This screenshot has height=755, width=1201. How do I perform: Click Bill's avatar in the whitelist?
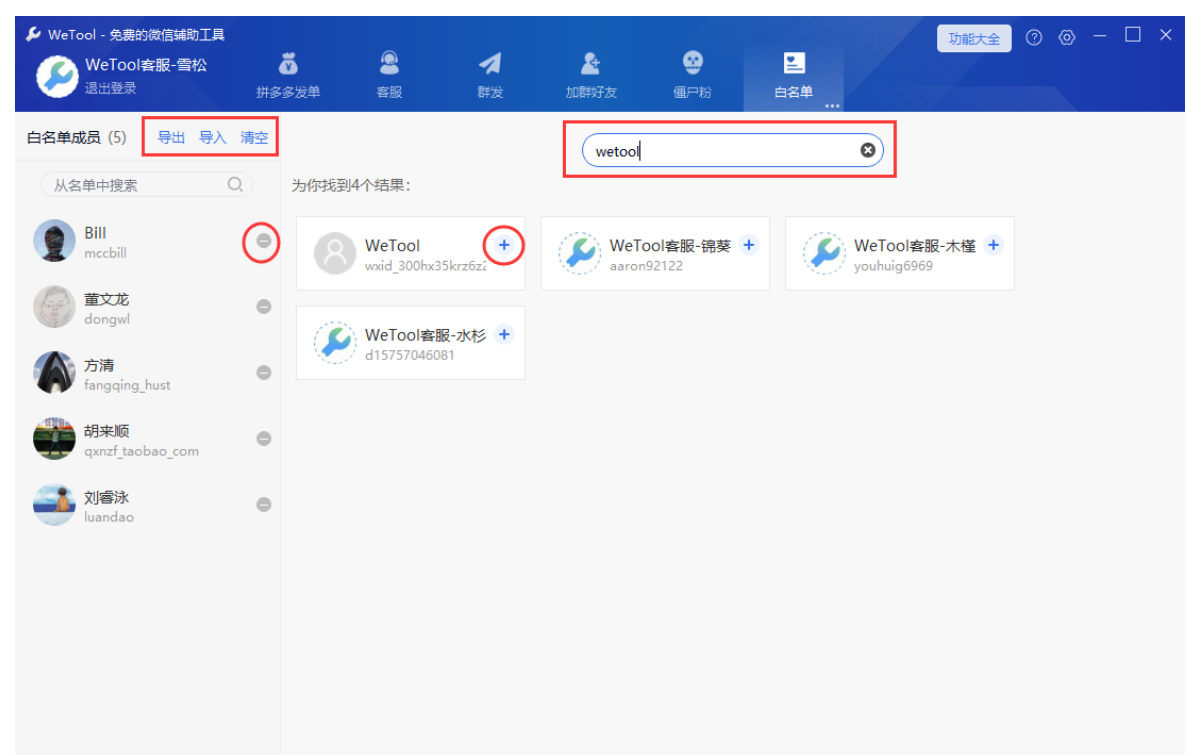tap(54, 241)
